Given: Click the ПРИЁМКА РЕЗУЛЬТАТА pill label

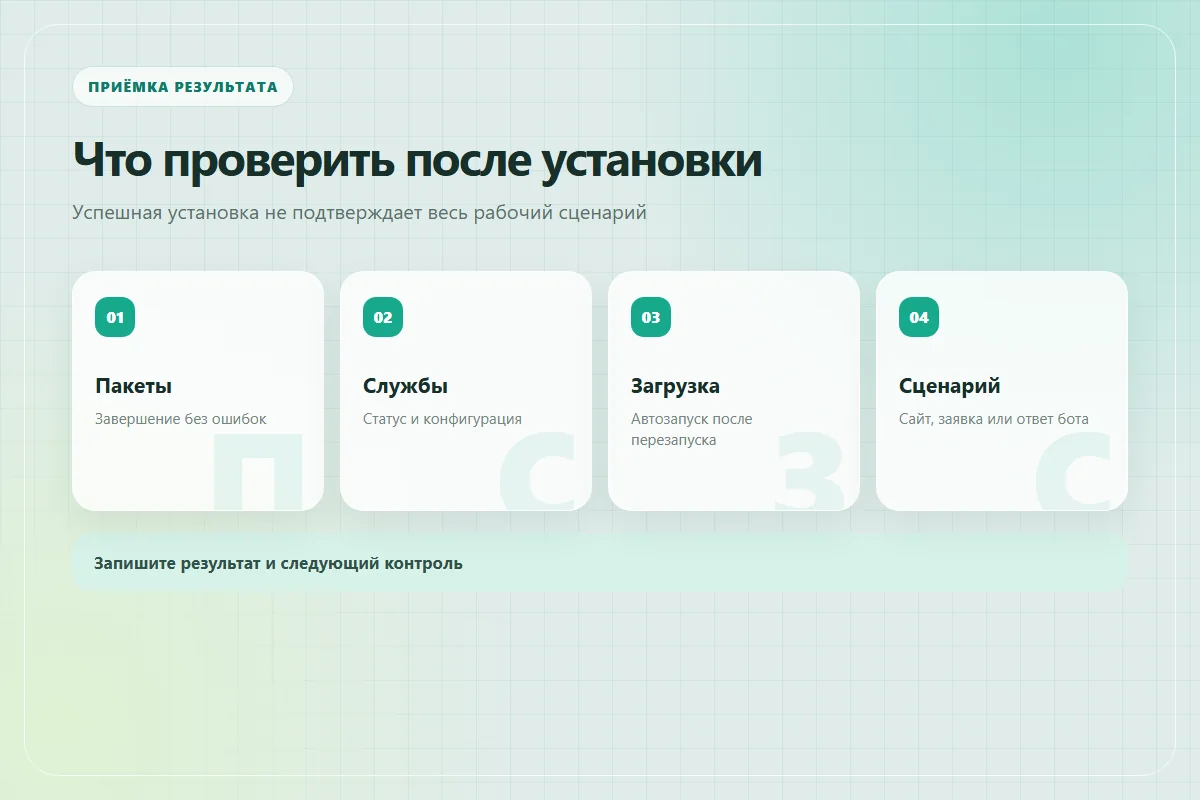Looking at the screenshot, I should [x=183, y=87].
